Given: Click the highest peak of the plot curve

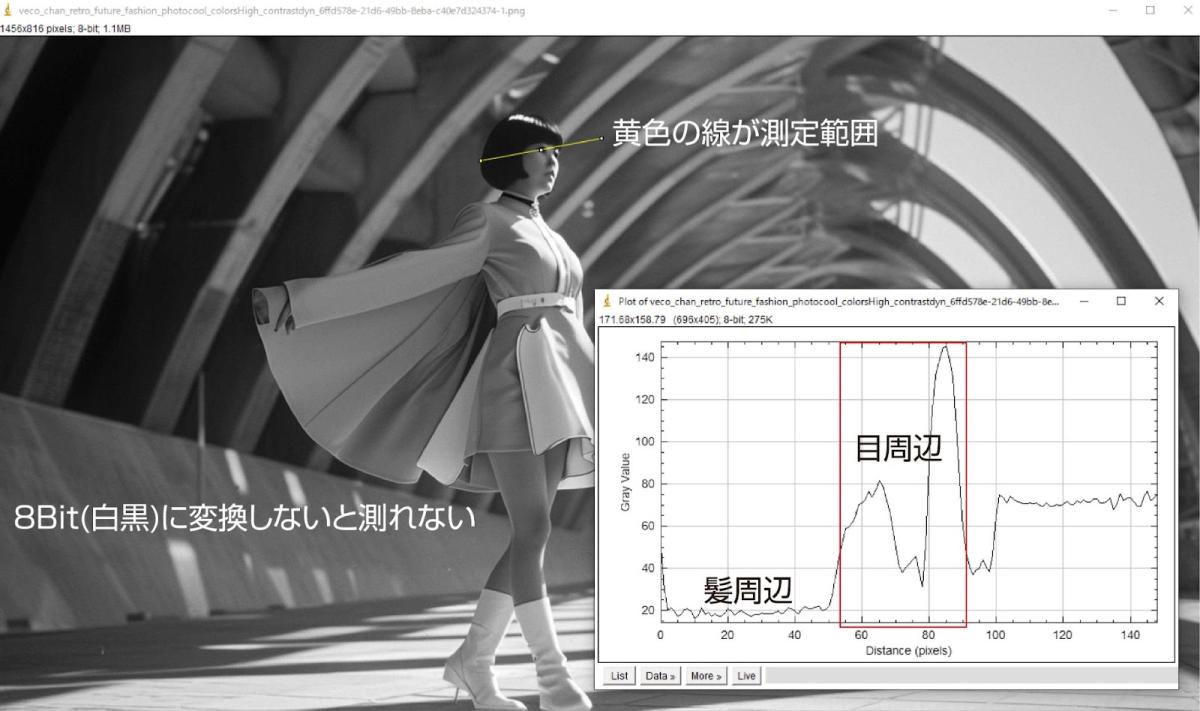Looking at the screenshot, I should pyautogui.click(x=945, y=347).
